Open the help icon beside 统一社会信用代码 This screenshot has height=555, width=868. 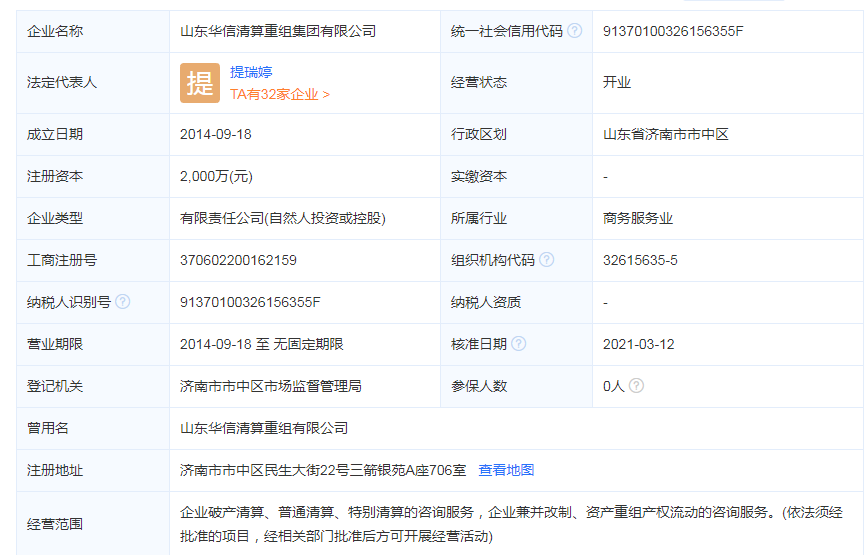click(575, 30)
